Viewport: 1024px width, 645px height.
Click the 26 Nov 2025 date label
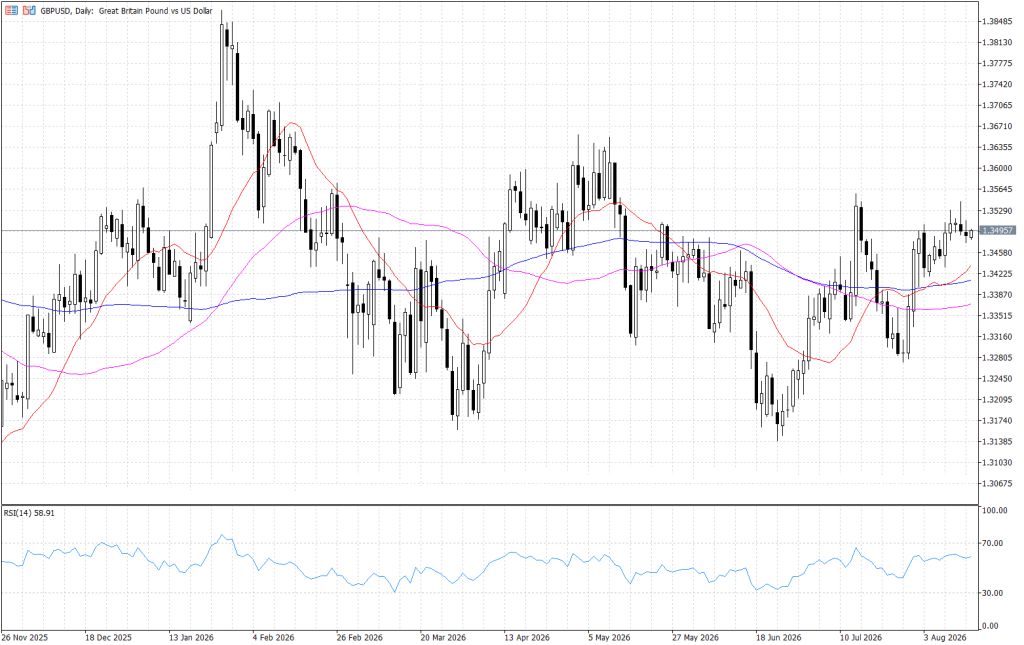click(25, 637)
